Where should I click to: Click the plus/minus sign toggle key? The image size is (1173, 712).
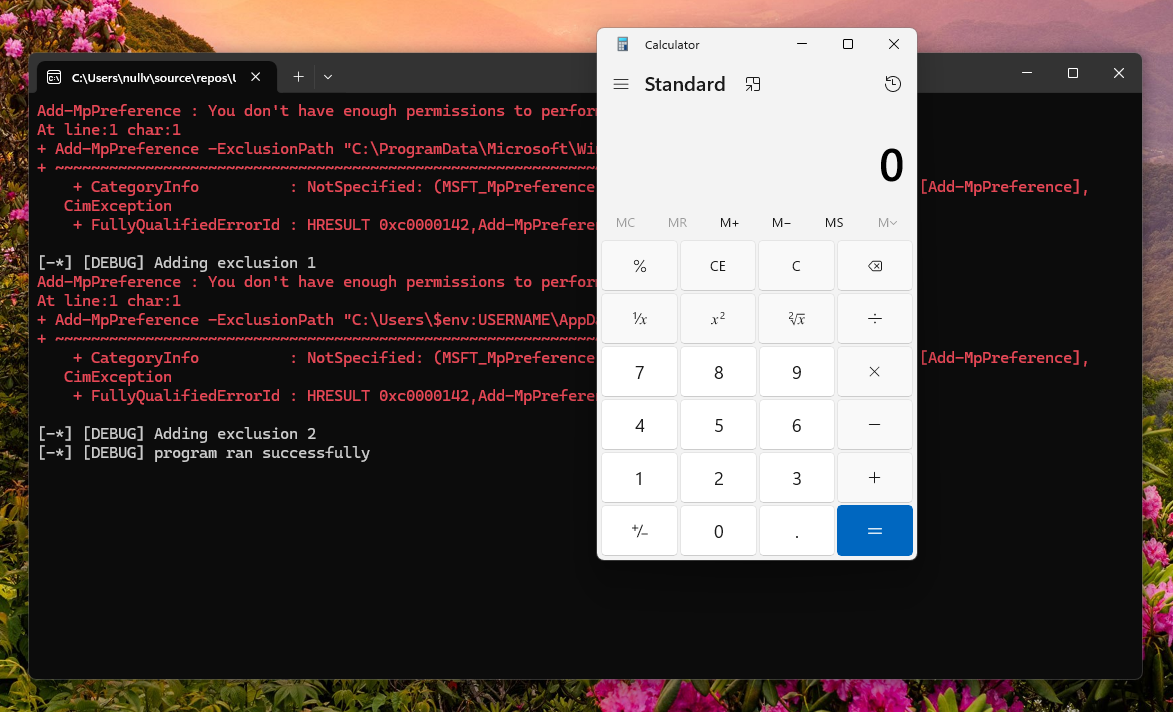click(640, 530)
